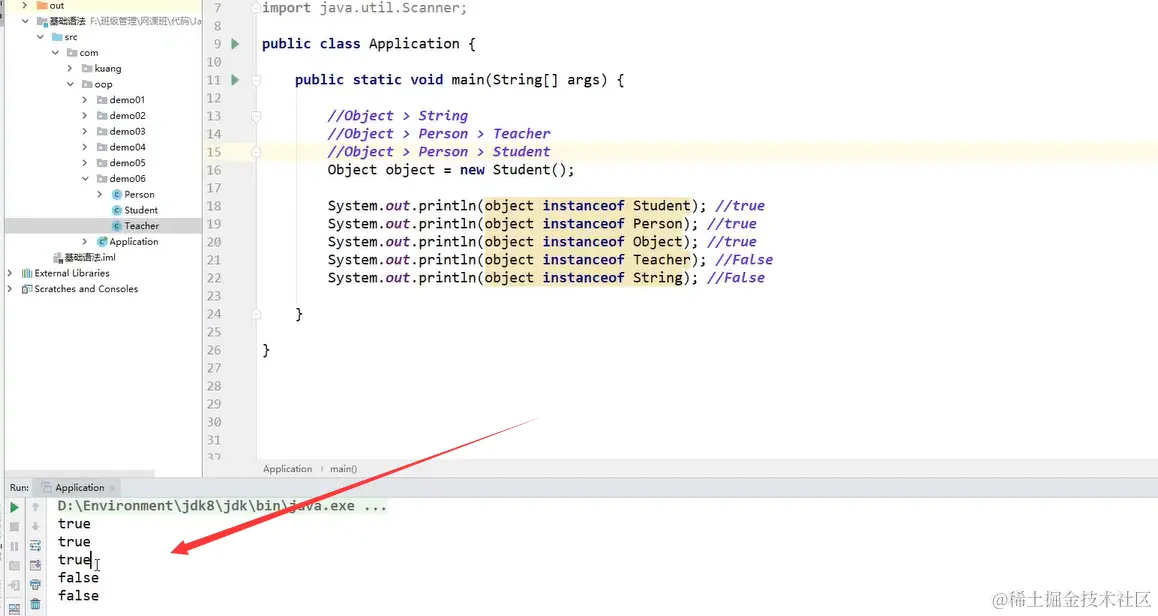Viewport: 1158px width, 616px height.
Task: Click Application in the editor breadcrumb
Action: click(x=287, y=469)
